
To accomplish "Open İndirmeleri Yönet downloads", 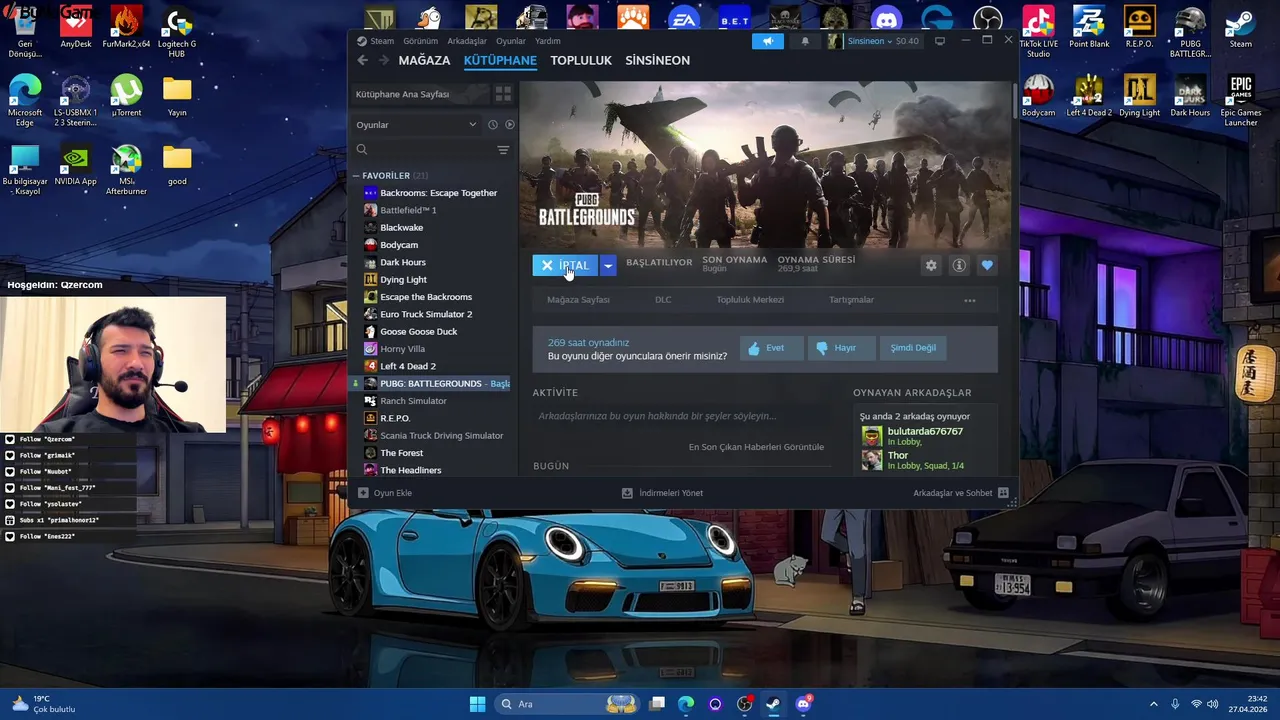I will [662, 493].
